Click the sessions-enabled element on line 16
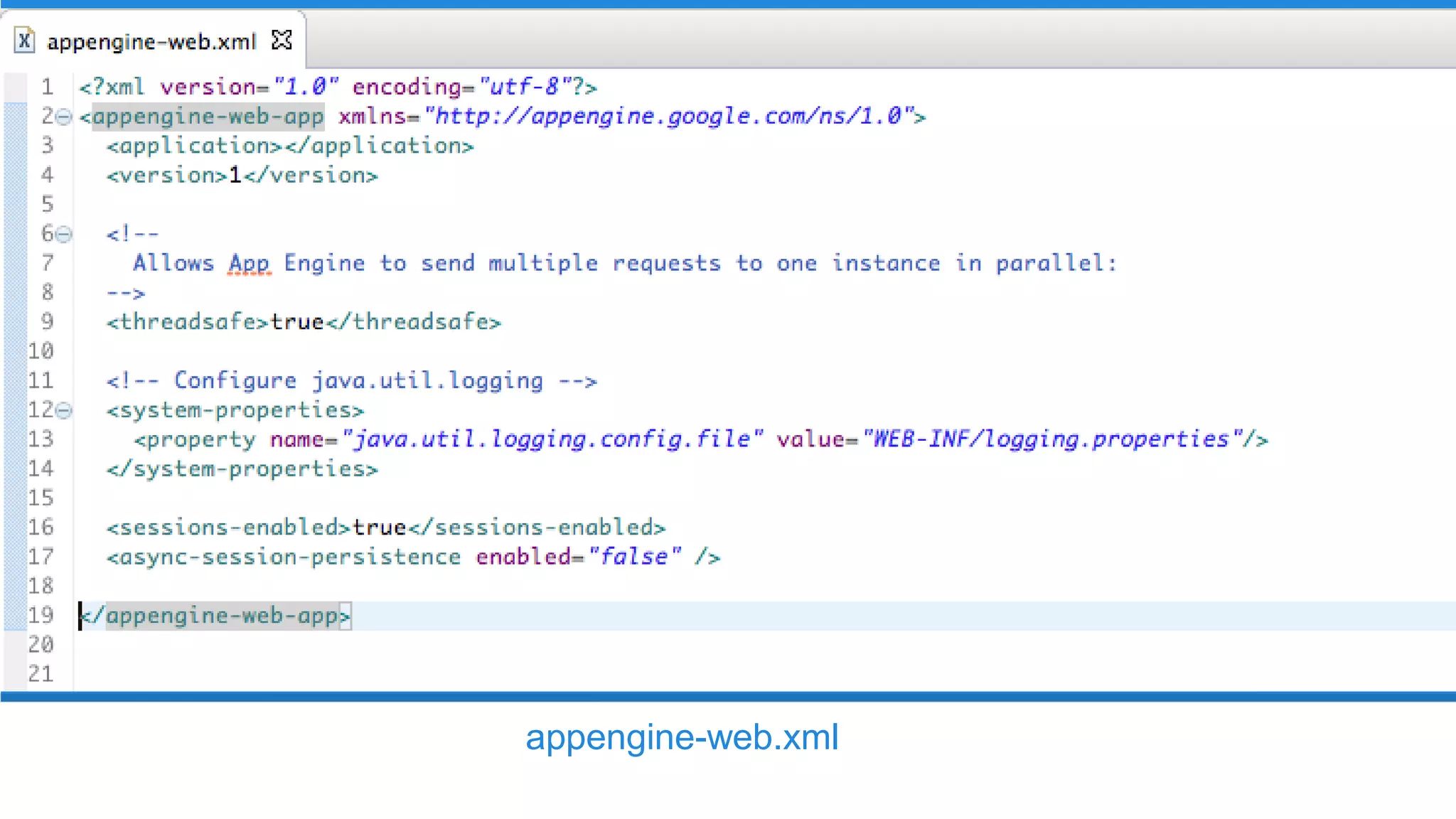1456x819 pixels. pos(386,528)
